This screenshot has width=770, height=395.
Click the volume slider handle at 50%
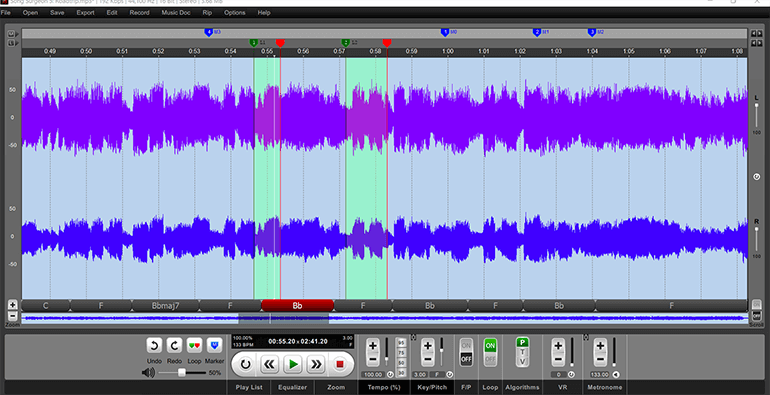pos(182,373)
